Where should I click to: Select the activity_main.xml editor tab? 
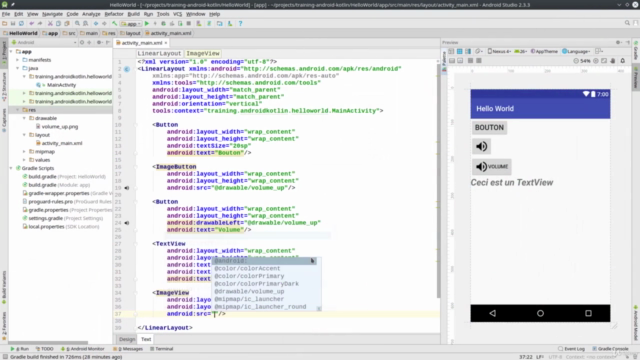tap(142, 42)
